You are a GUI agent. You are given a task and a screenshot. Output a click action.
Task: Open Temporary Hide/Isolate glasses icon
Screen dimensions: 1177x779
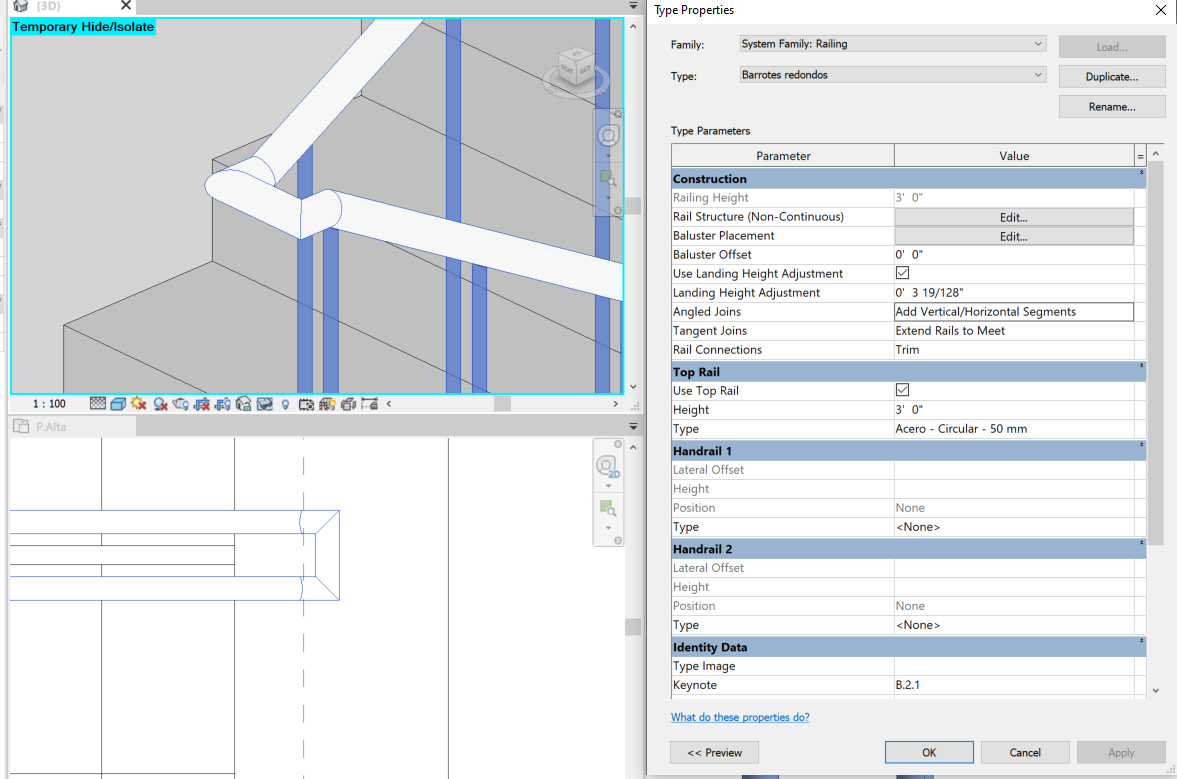pos(266,403)
